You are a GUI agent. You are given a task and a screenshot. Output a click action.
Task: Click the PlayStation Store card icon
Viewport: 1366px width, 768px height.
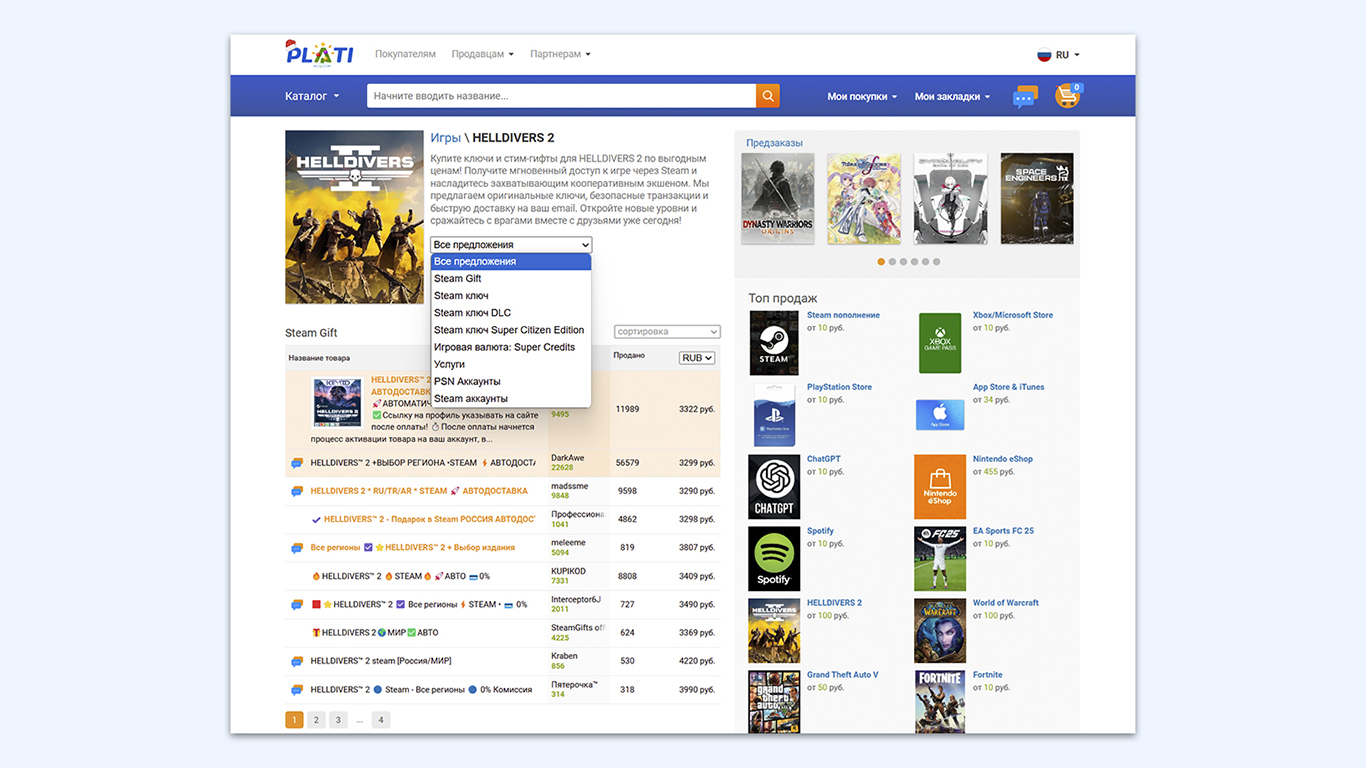[774, 414]
